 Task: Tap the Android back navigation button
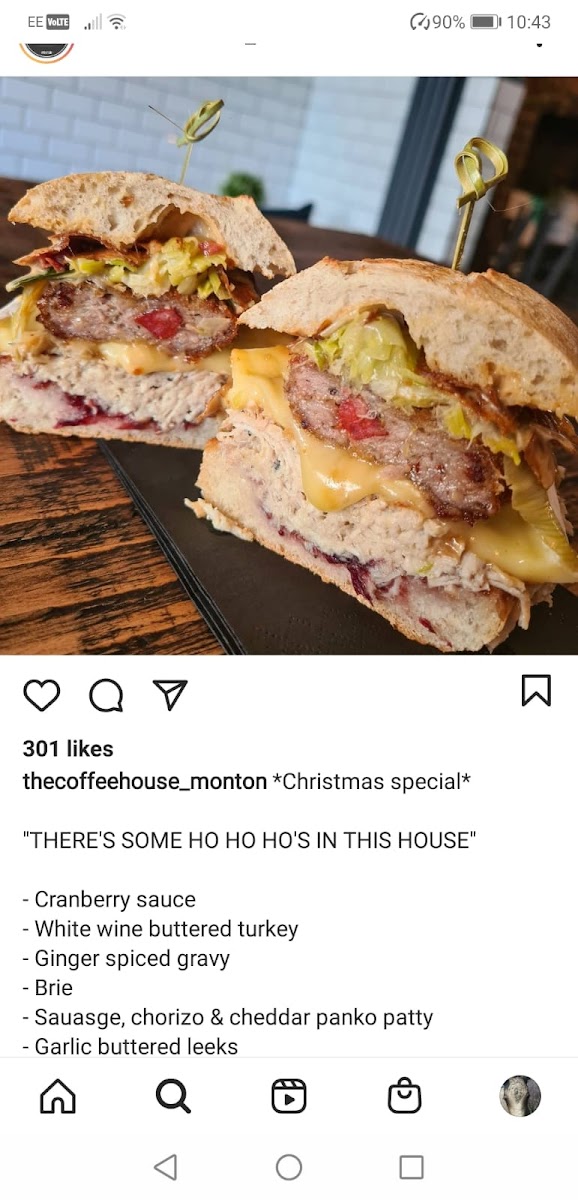[x=166, y=1167]
